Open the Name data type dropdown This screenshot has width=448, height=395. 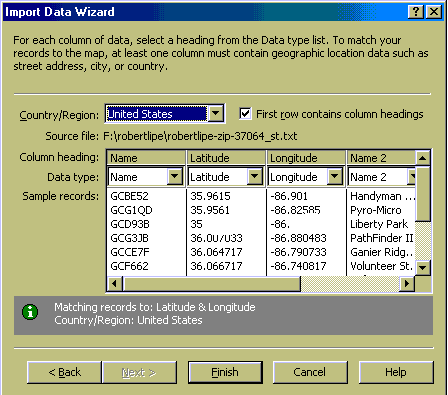click(175, 176)
